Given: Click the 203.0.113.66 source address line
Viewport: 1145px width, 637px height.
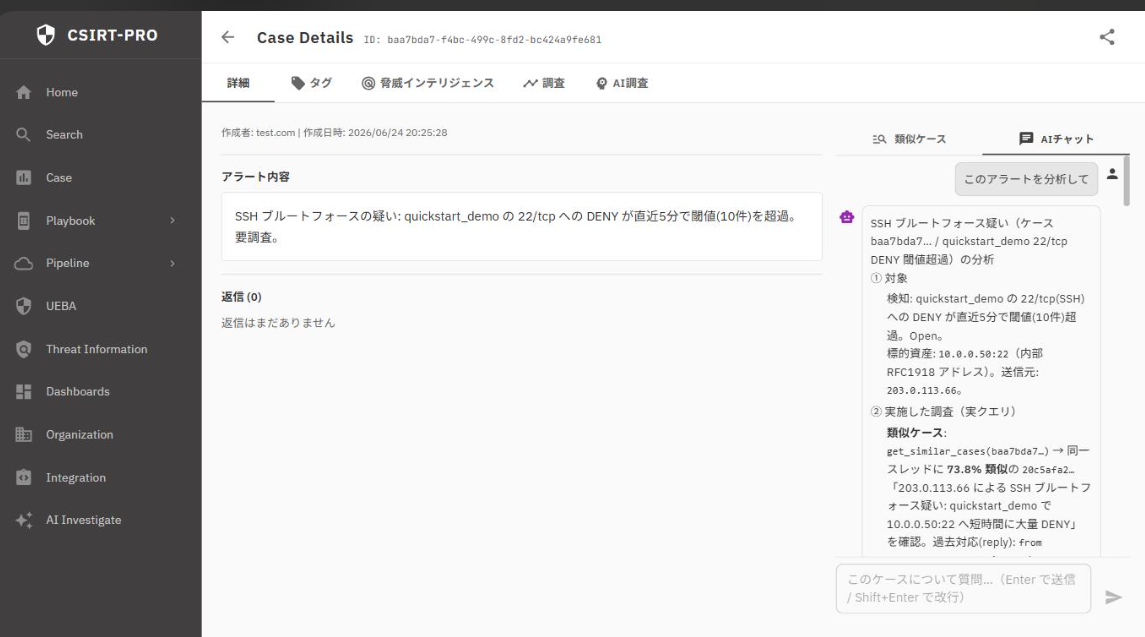Looking at the screenshot, I should click(924, 391).
